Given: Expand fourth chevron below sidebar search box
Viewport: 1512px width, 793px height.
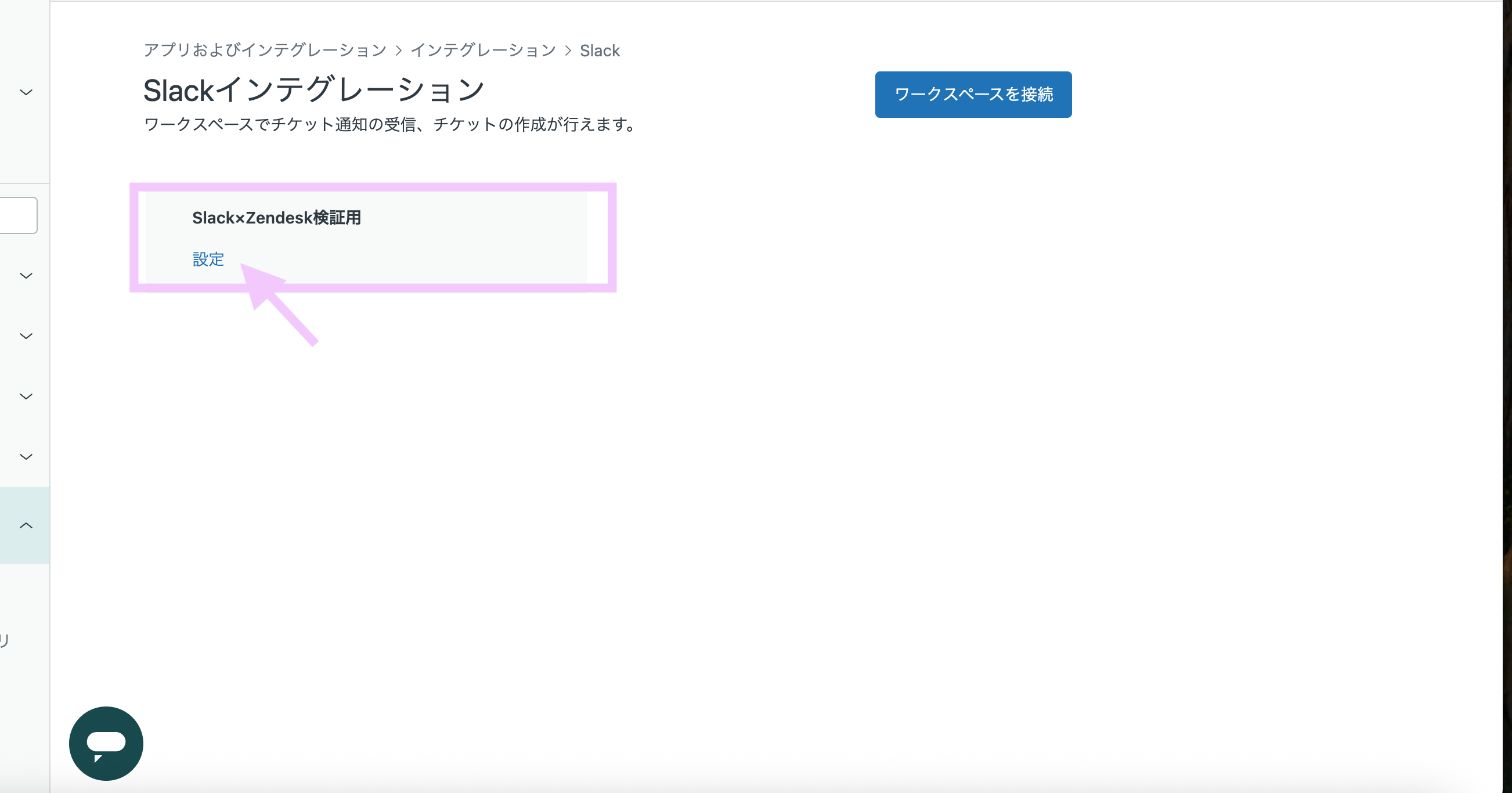Looking at the screenshot, I should (x=26, y=457).
